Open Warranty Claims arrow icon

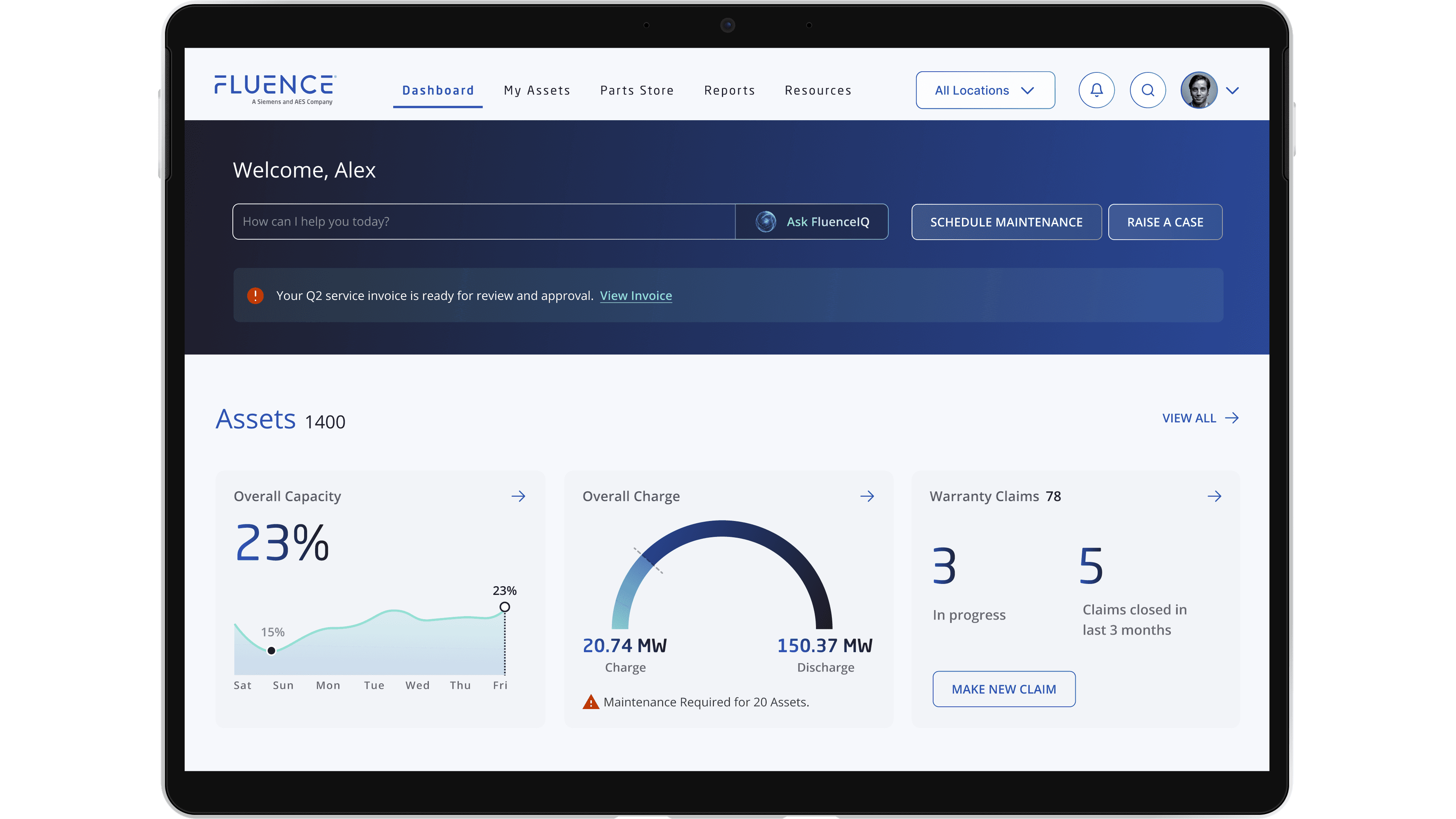[1214, 496]
